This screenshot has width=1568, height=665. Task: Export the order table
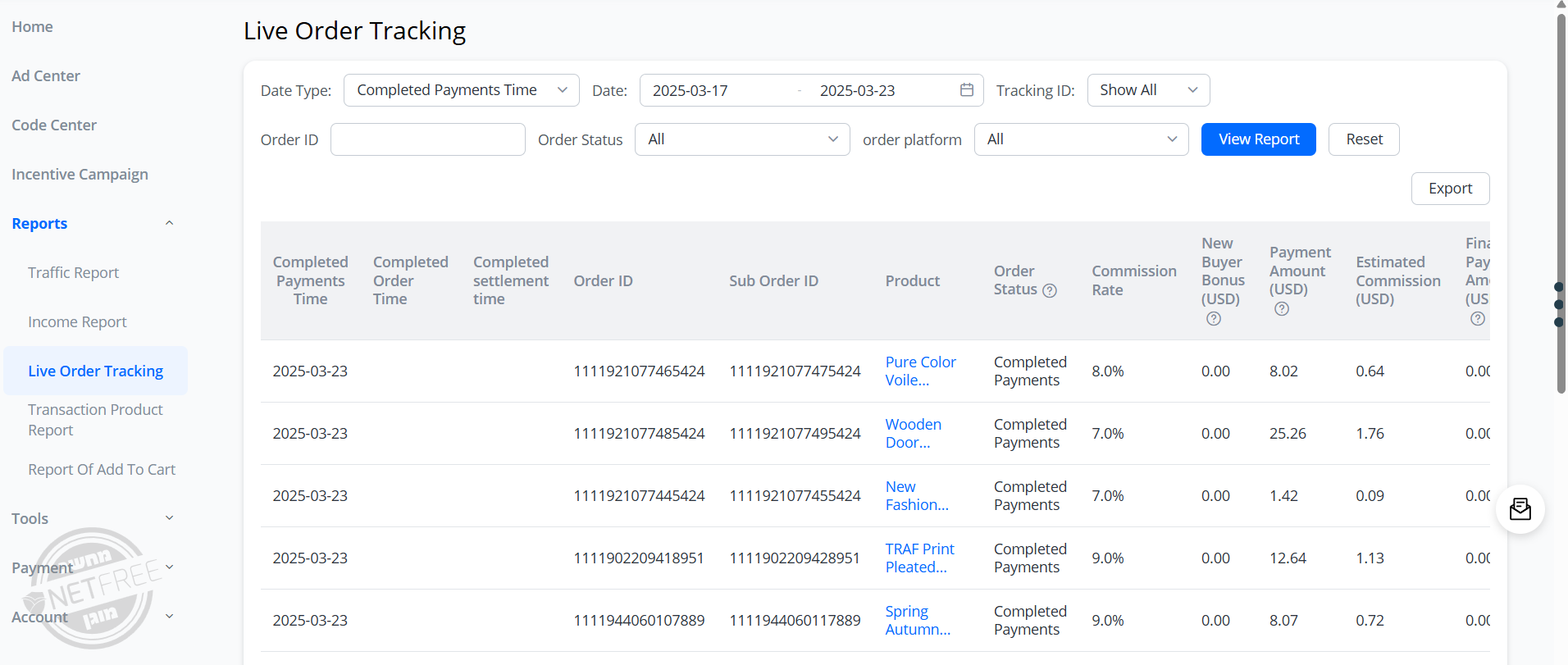click(x=1449, y=189)
